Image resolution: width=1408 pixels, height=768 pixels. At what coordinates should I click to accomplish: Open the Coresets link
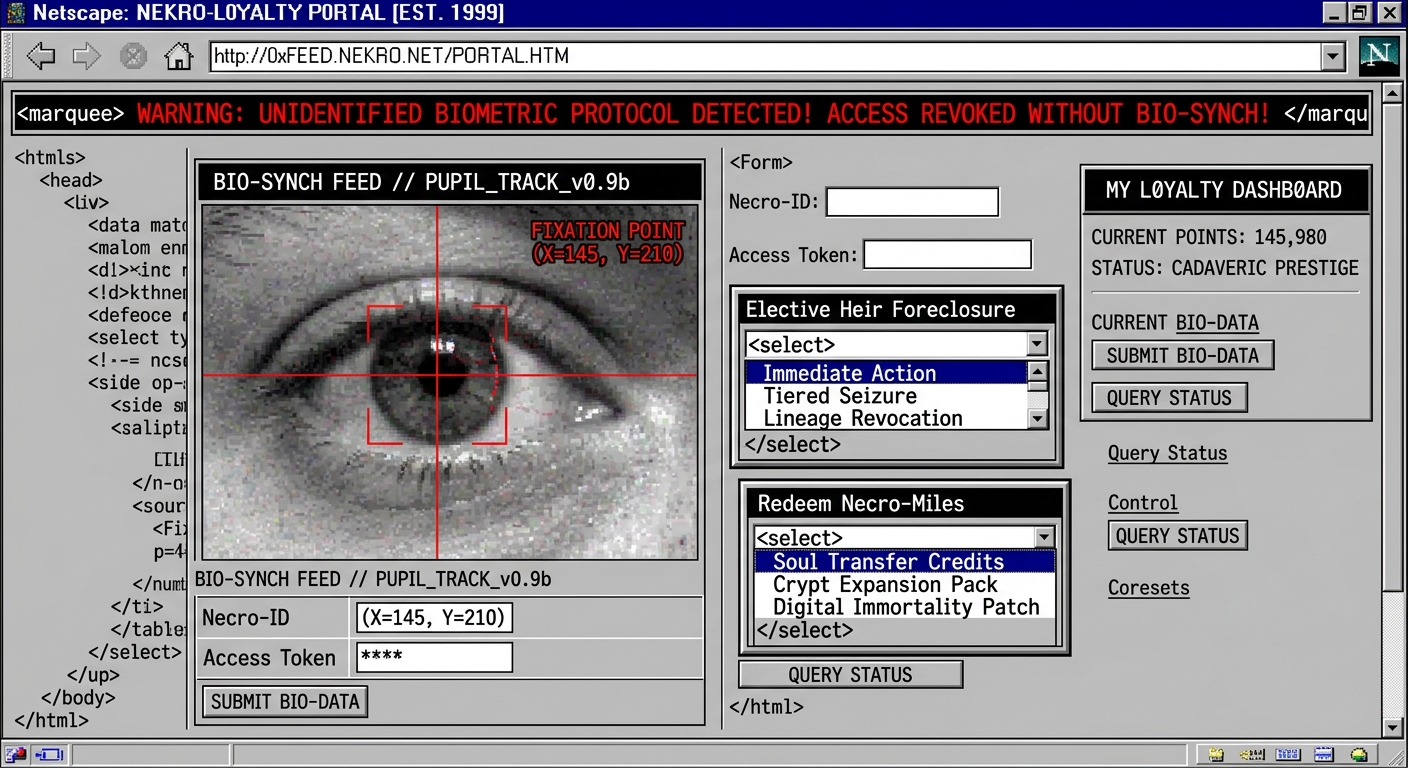pyautogui.click(x=1149, y=587)
